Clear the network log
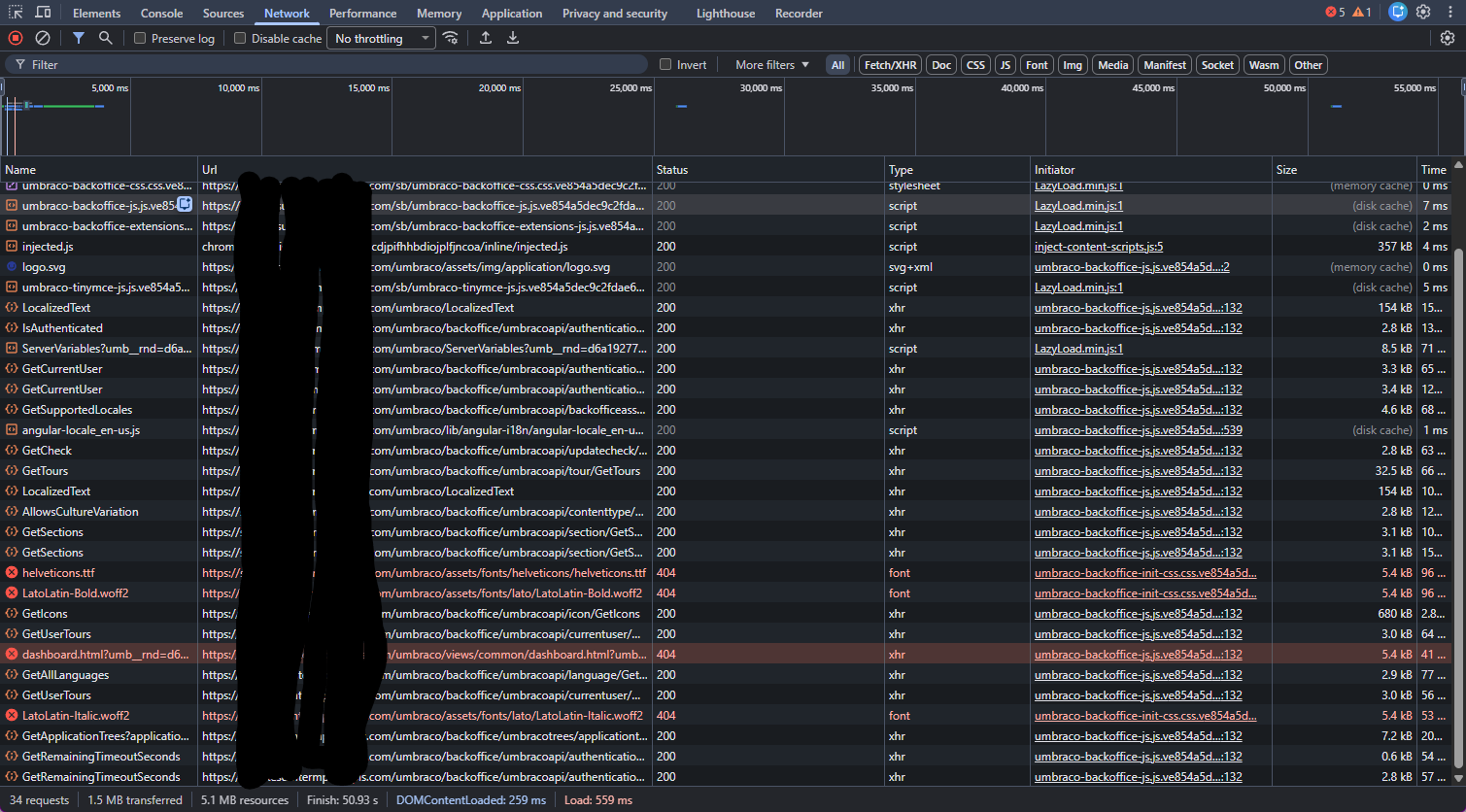 coord(43,38)
